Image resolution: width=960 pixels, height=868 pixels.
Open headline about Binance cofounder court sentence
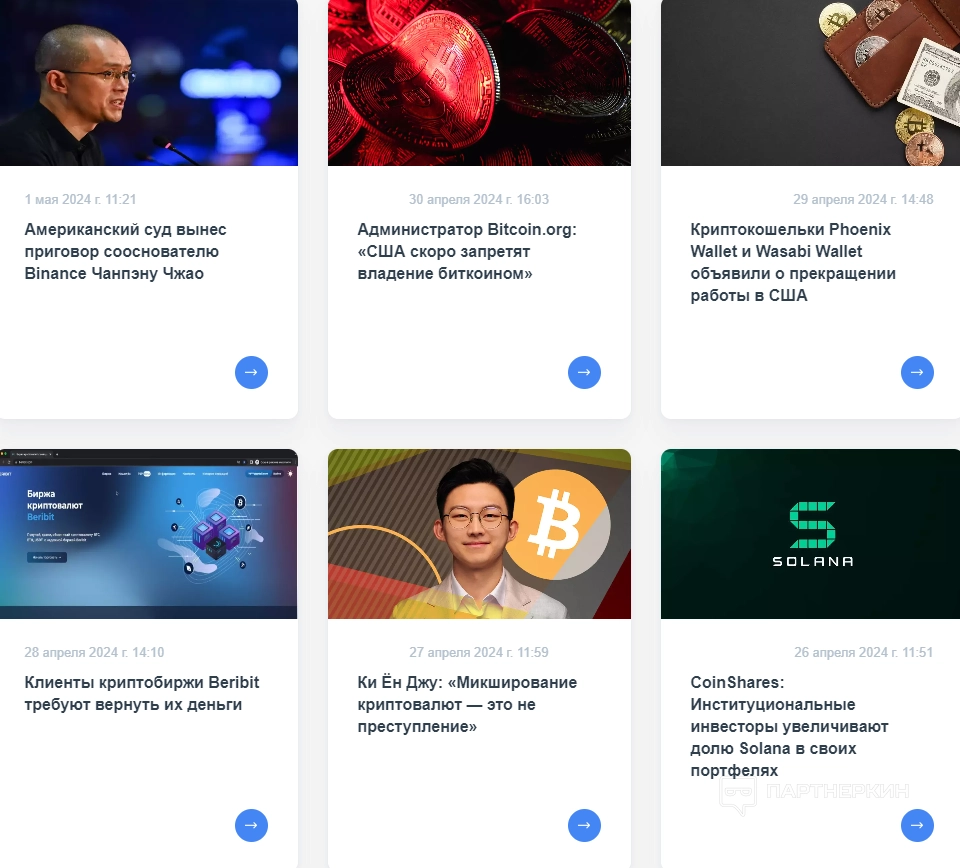click(126, 252)
